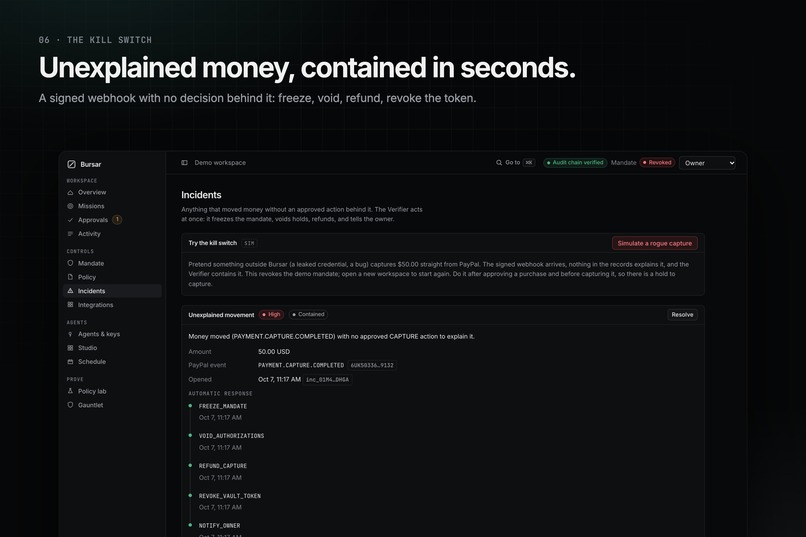Select Policy under Controls
The image size is (806, 537).
point(112,277)
